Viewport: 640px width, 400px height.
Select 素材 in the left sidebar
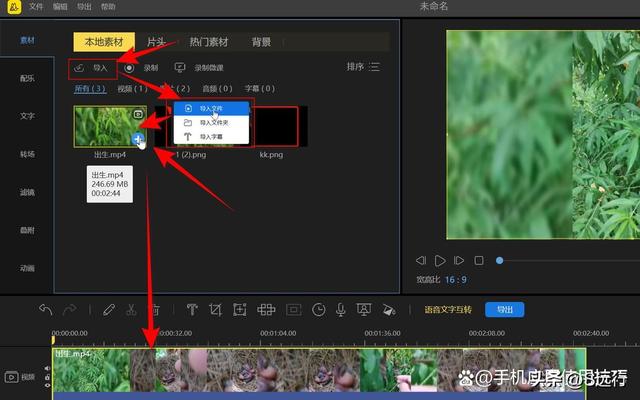(27, 40)
